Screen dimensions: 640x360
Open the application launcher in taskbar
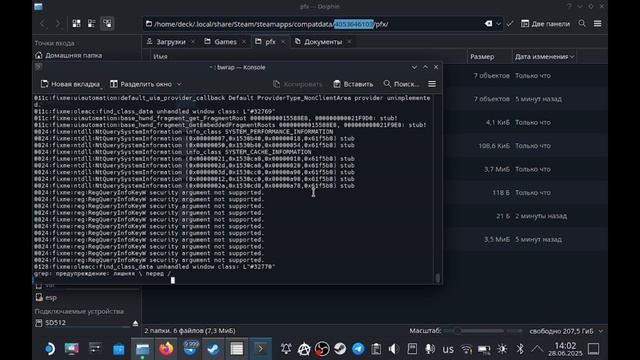[x=49, y=349]
